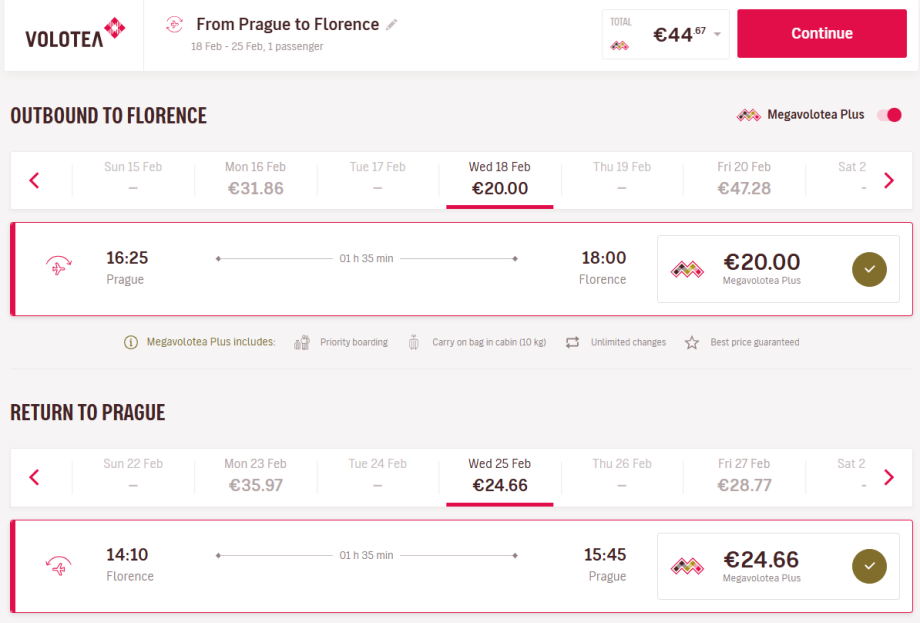Image resolution: width=920 pixels, height=623 pixels.
Task: Show later return dates with right arrow
Action: 889,477
